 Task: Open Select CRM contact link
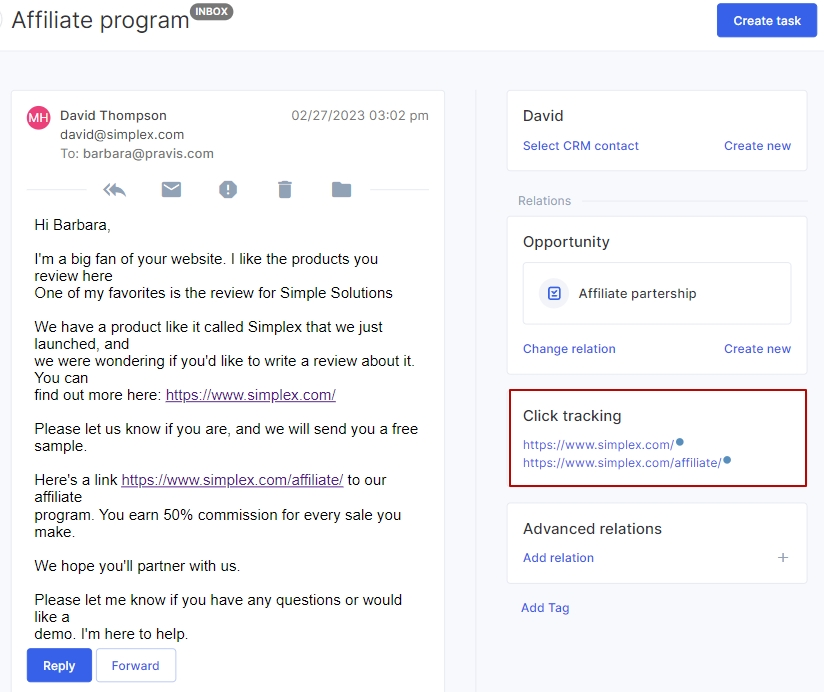[581, 146]
